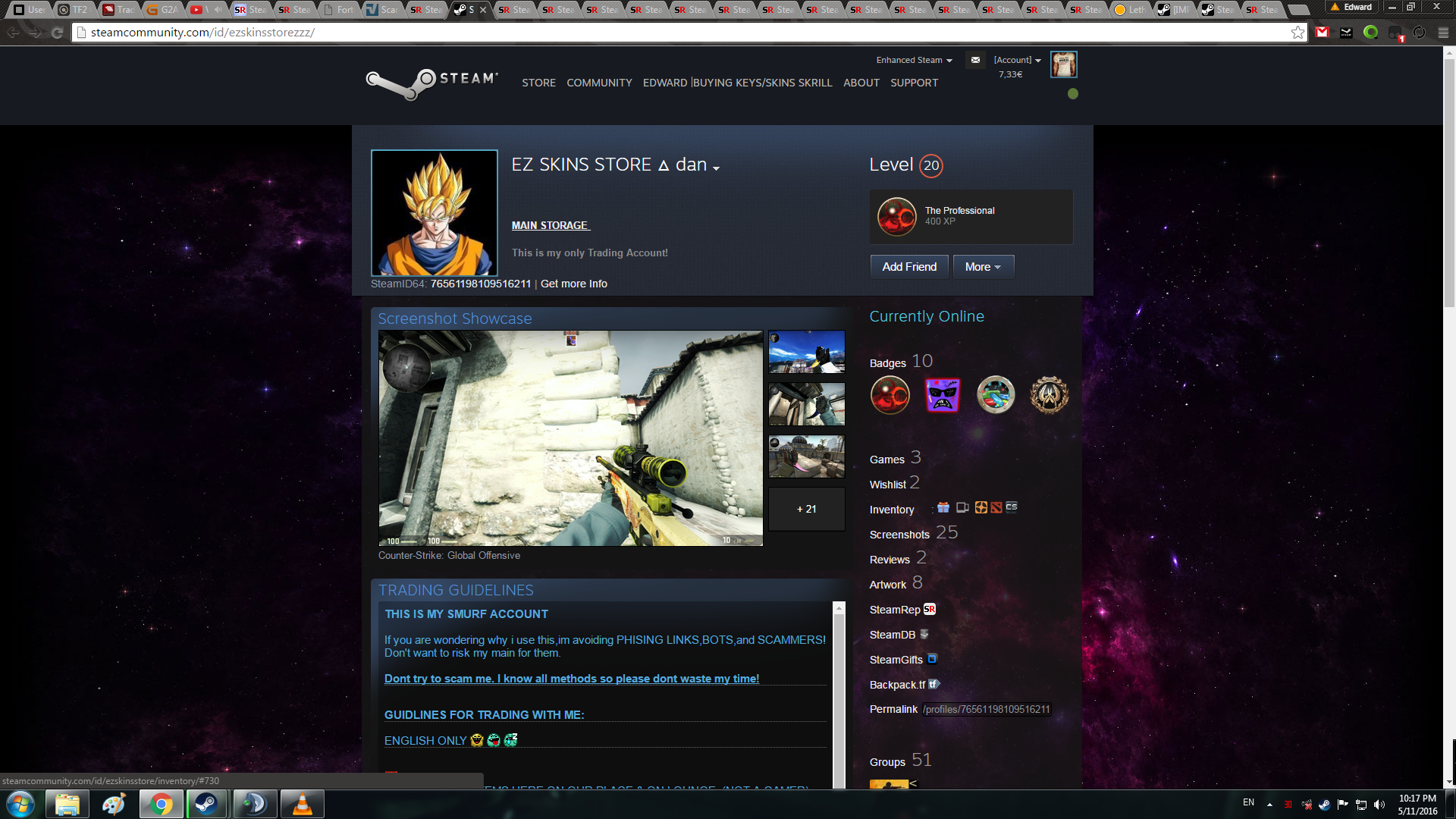The width and height of the screenshot is (1456, 819).
Task: Click the SteamRep SR icon
Action: [930, 610]
